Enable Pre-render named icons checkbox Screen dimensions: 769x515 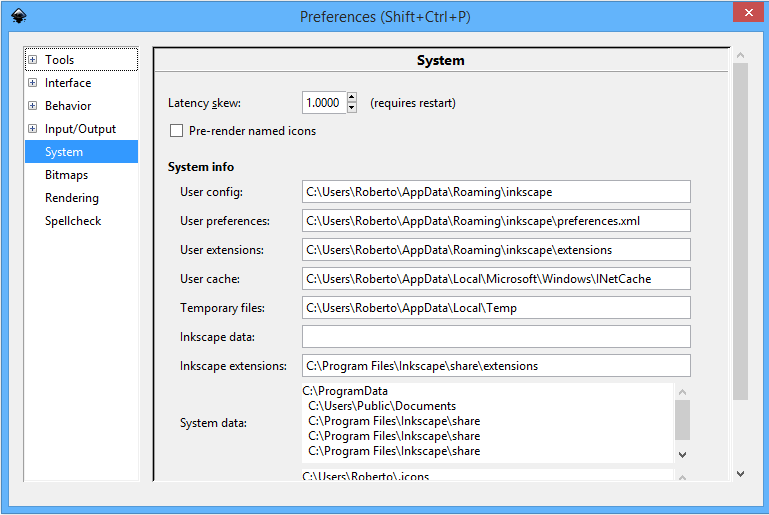(177, 131)
